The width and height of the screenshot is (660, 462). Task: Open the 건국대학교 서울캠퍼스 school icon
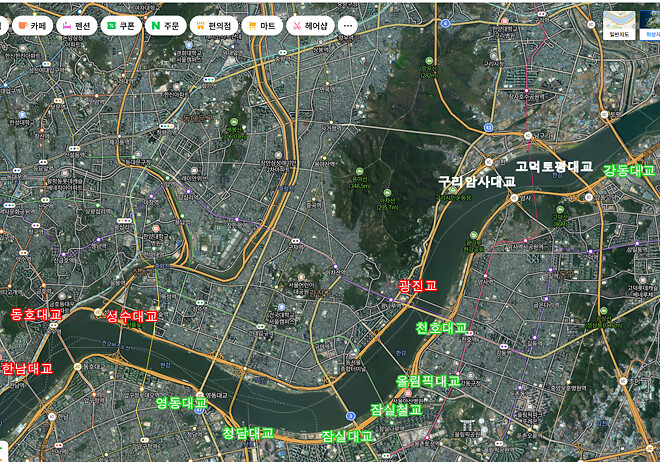pyautogui.click(x=281, y=307)
